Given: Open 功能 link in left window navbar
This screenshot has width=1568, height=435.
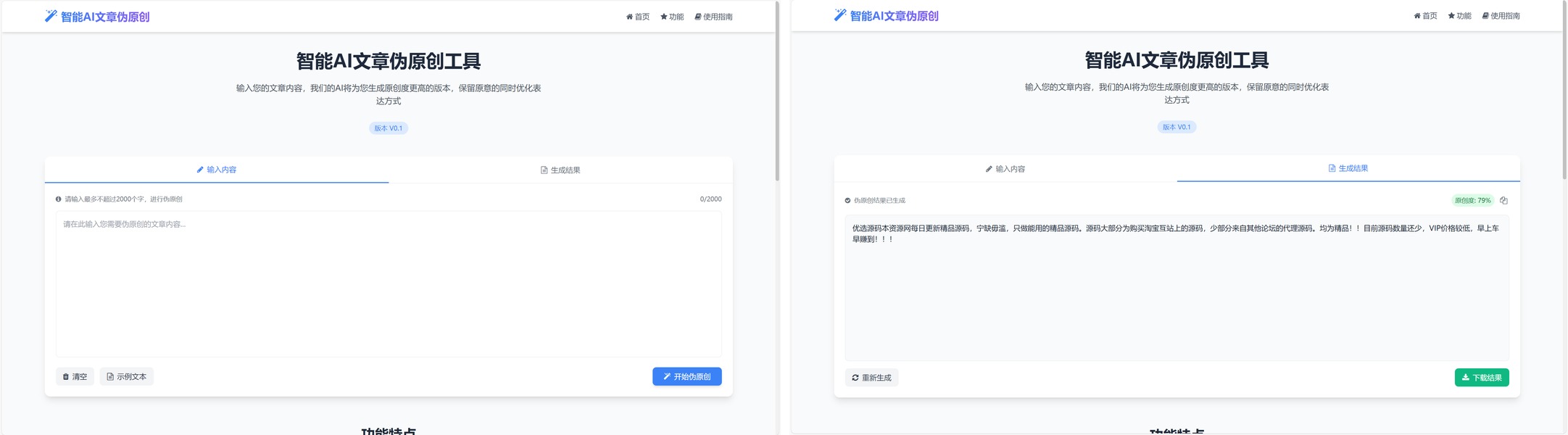Looking at the screenshot, I should pyautogui.click(x=672, y=17).
